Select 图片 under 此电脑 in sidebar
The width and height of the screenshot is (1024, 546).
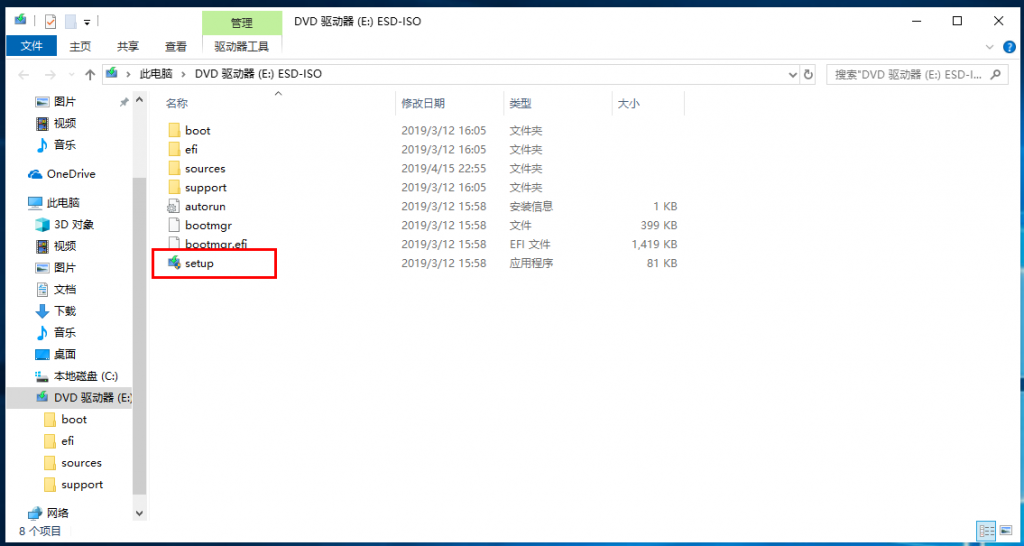coord(65,268)
